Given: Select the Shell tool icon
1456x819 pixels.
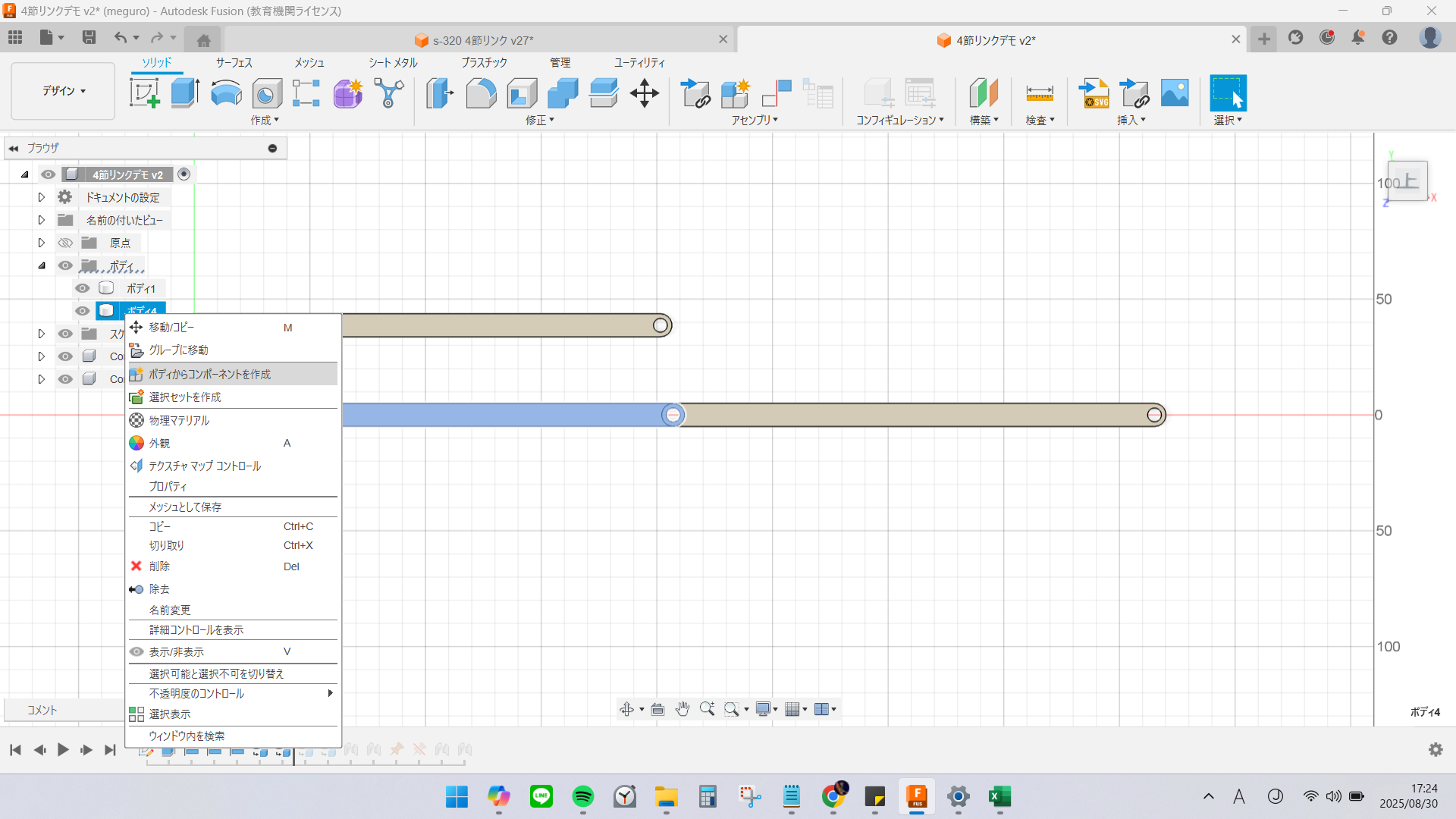Looking at the screenshot, I should tap(522, 93).
